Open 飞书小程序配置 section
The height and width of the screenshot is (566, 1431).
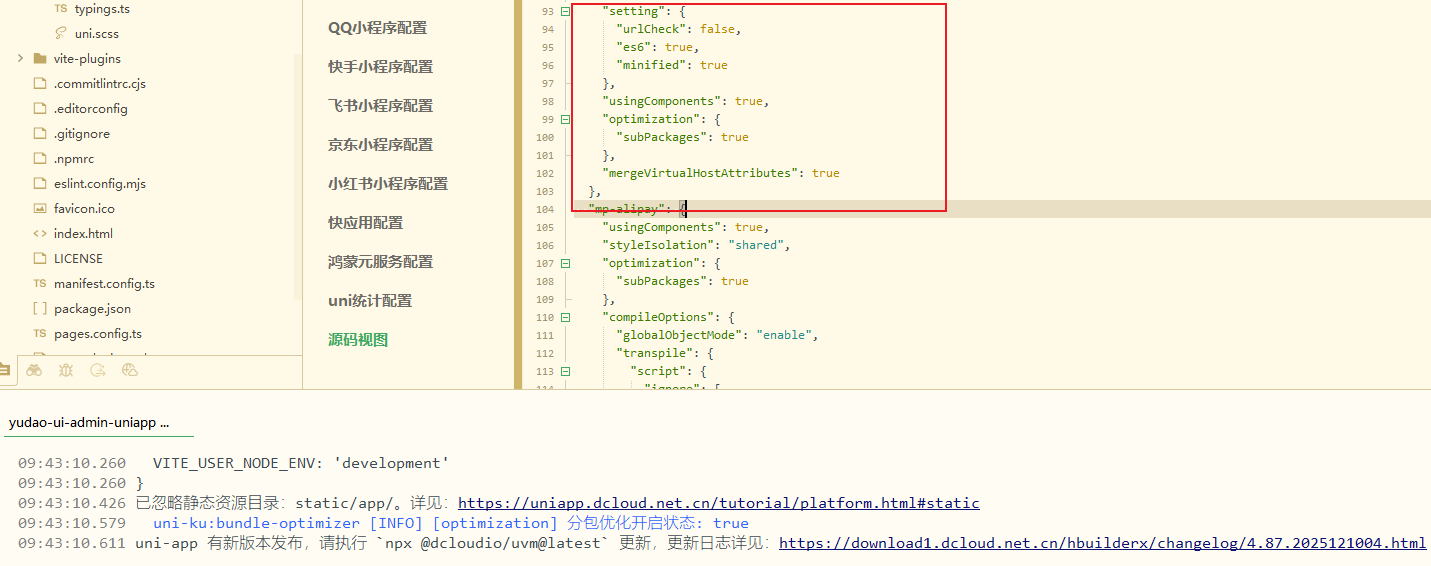click(x=381, y=106)
